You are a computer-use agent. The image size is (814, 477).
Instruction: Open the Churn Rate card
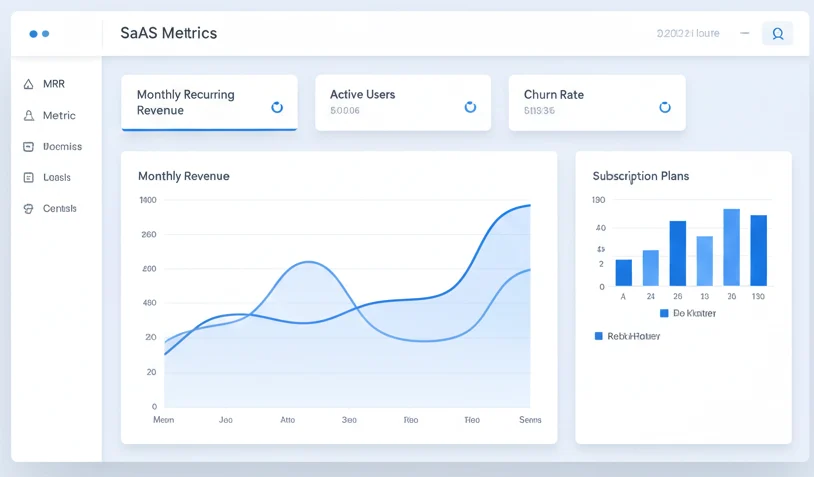[x=596, y=102]
